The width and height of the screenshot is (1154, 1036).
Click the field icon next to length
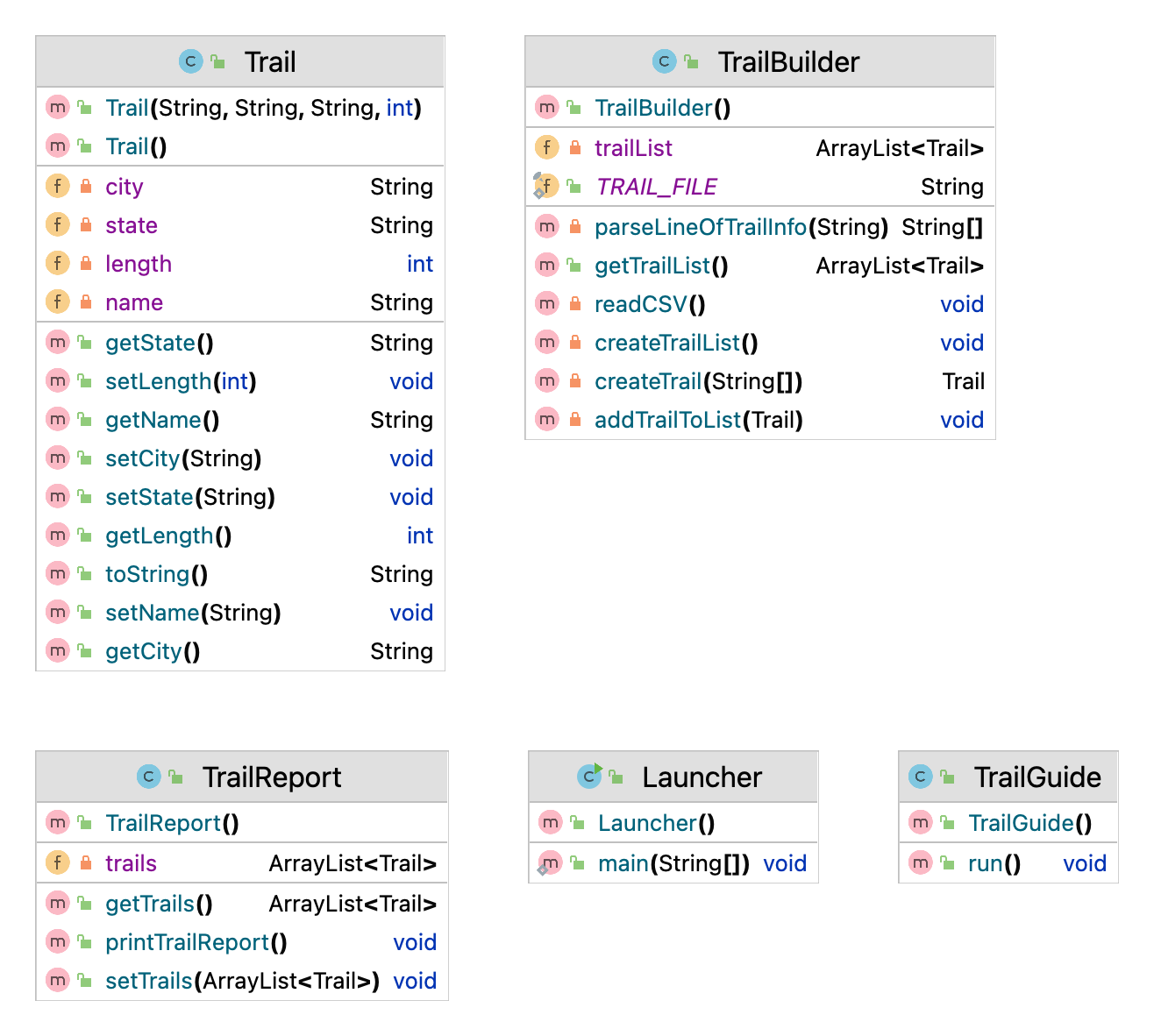(x=58, y=263)
